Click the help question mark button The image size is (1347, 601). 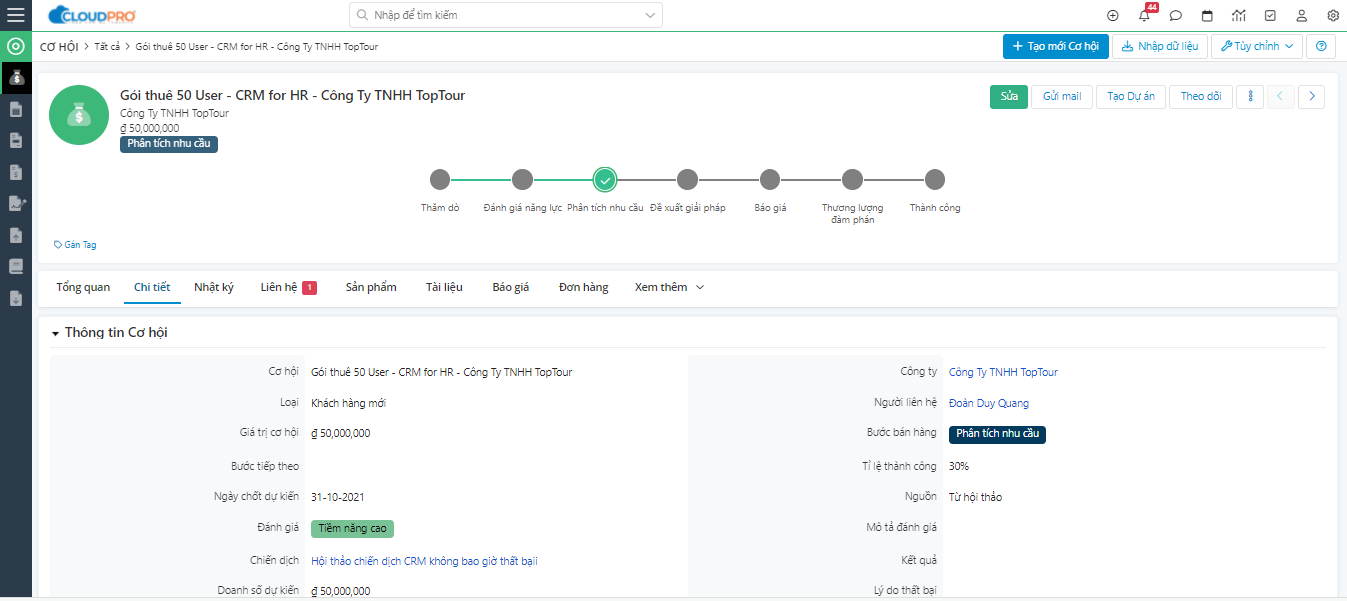tap(1321, 46)
